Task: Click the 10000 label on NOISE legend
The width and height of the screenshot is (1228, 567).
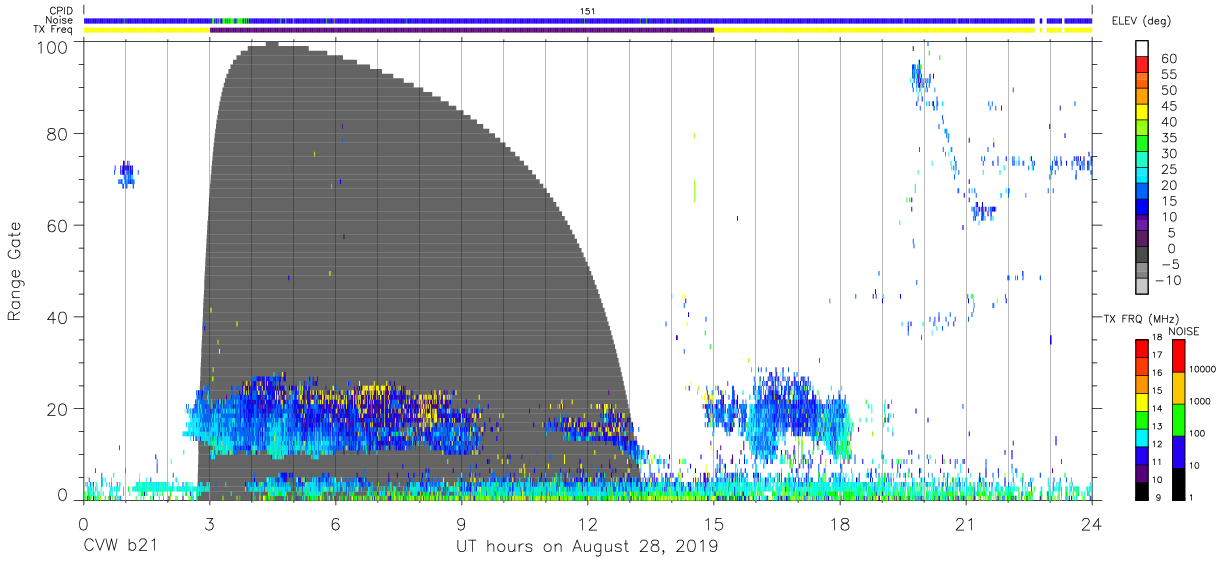Action: [1205, 370]
